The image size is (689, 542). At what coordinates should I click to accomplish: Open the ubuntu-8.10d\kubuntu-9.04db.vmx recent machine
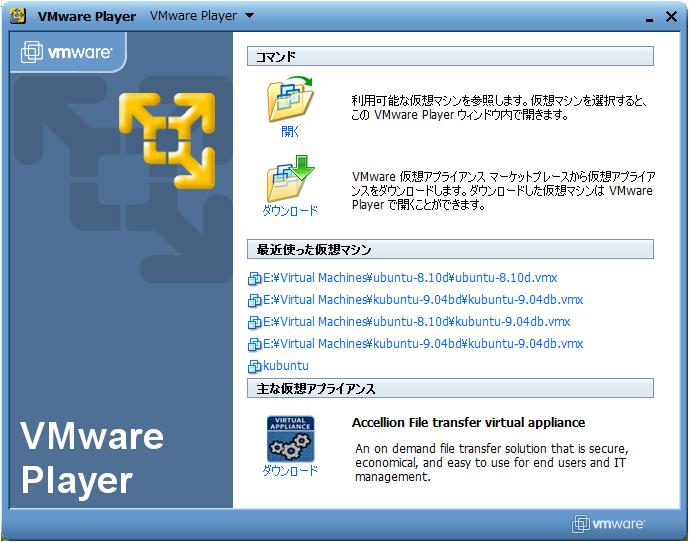coord(416,322)
